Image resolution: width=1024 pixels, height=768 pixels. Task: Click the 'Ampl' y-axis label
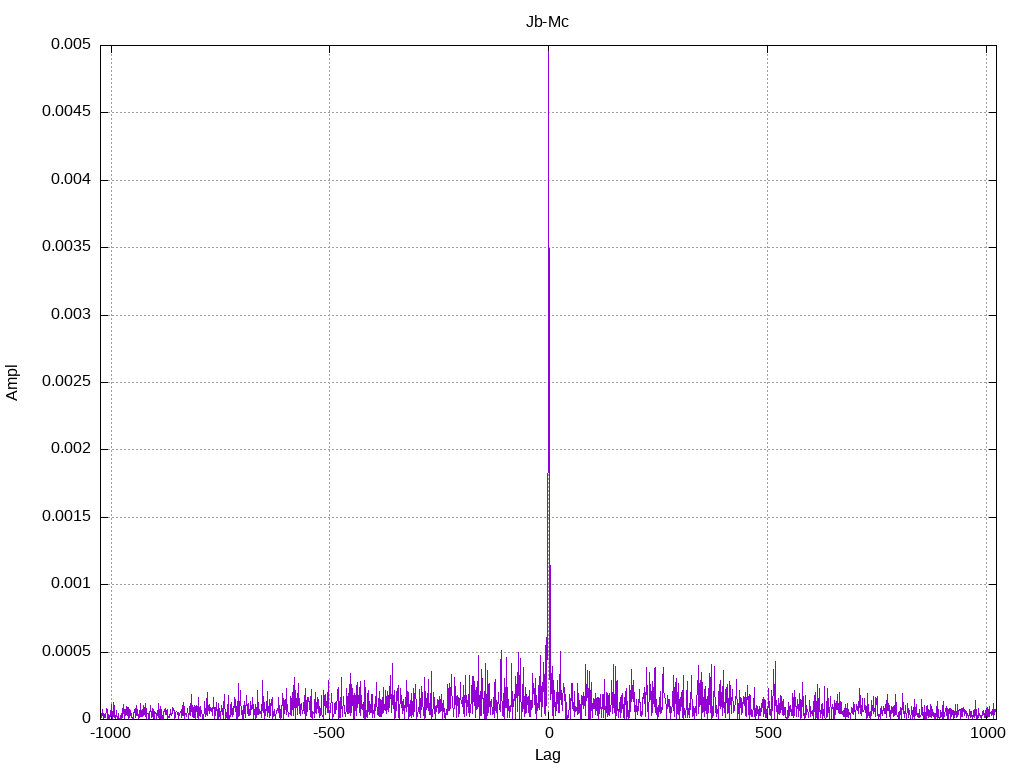12,383
